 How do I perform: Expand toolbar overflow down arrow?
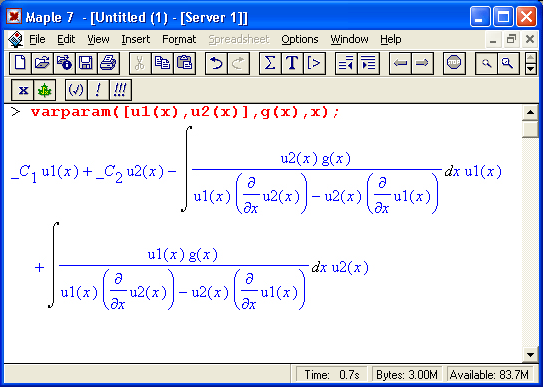pyautogui.click(x=531, y=69)
